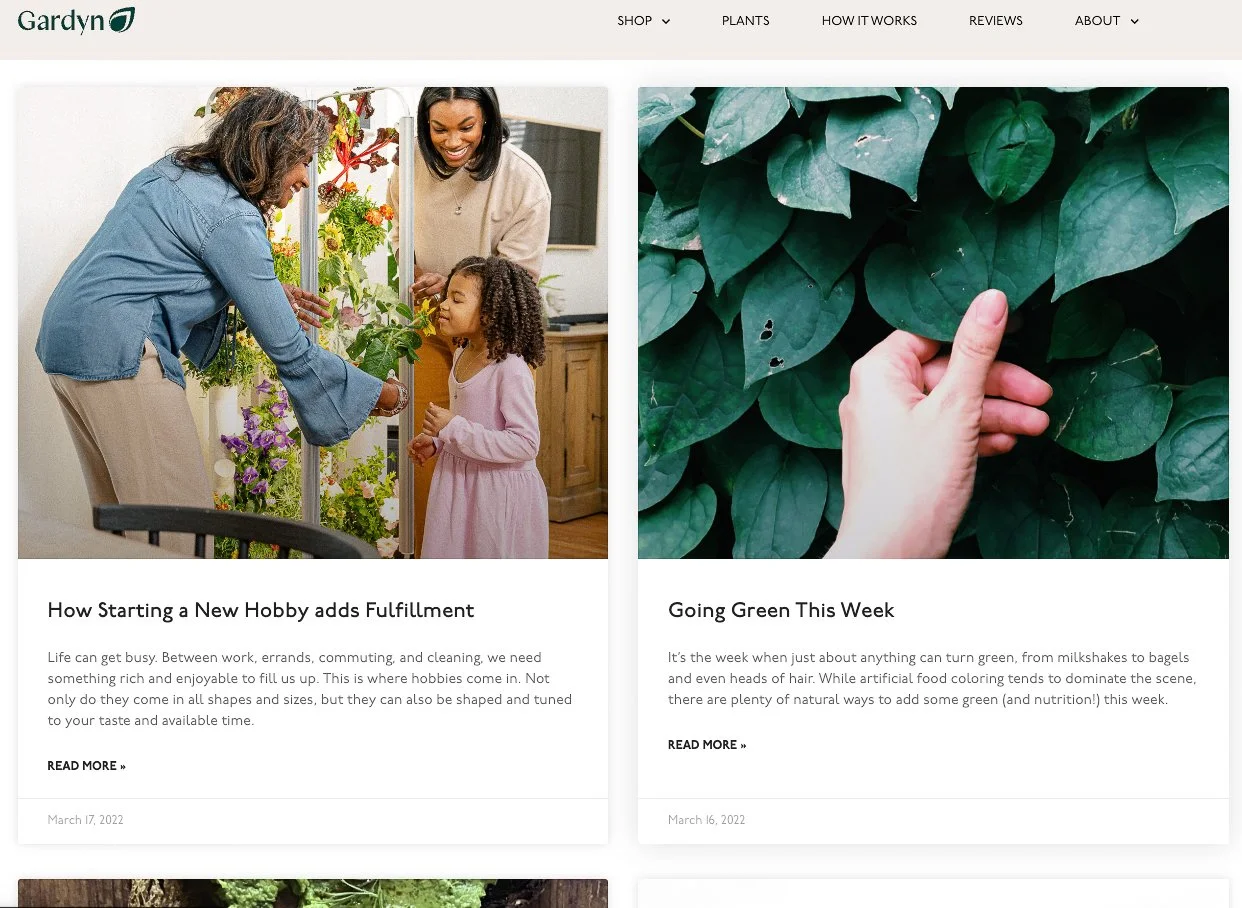The height and width of the screenshot is (908, 1242).
Task: Open the Going Green excerpt paragraph
Action: (x=932, y=679)
